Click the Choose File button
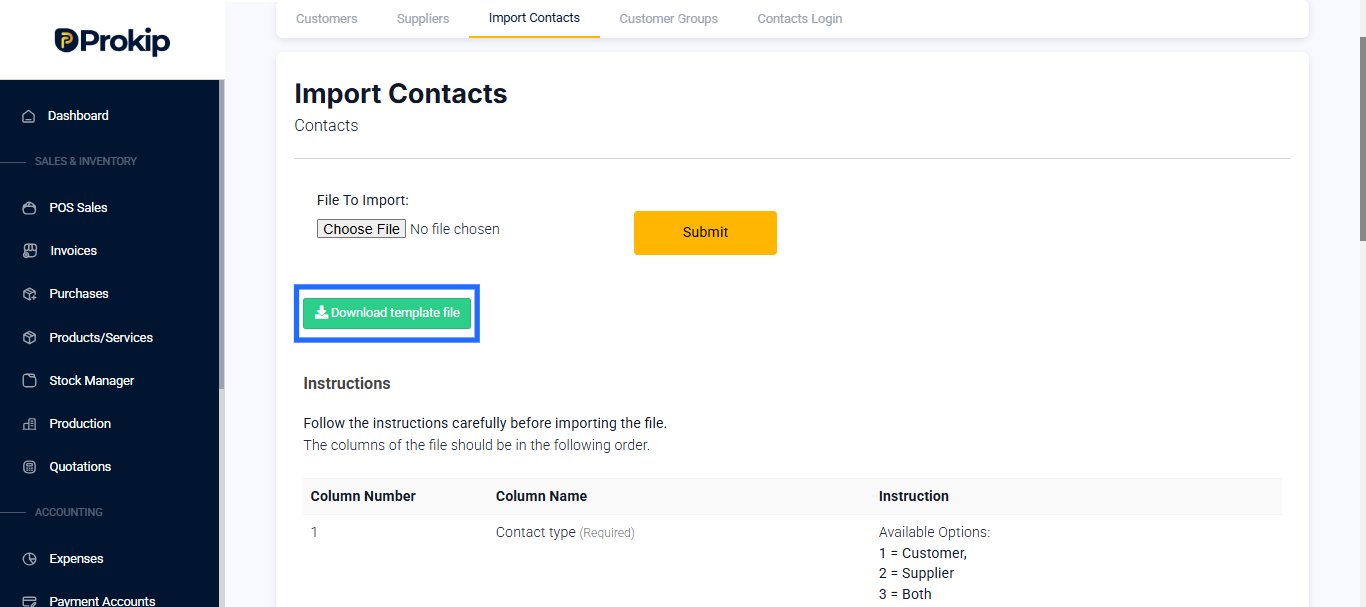This screenshot has height=607, width=1366. pos(362,229)
